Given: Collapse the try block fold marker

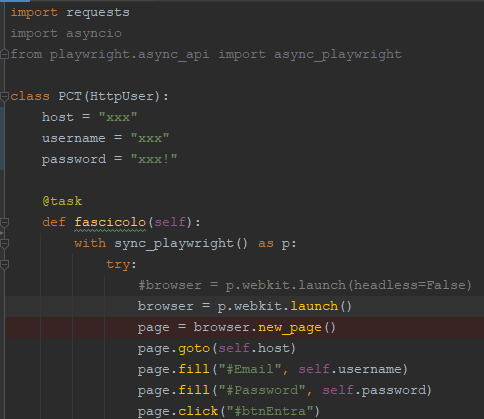Looking at the screenshot, I should 4,265.
